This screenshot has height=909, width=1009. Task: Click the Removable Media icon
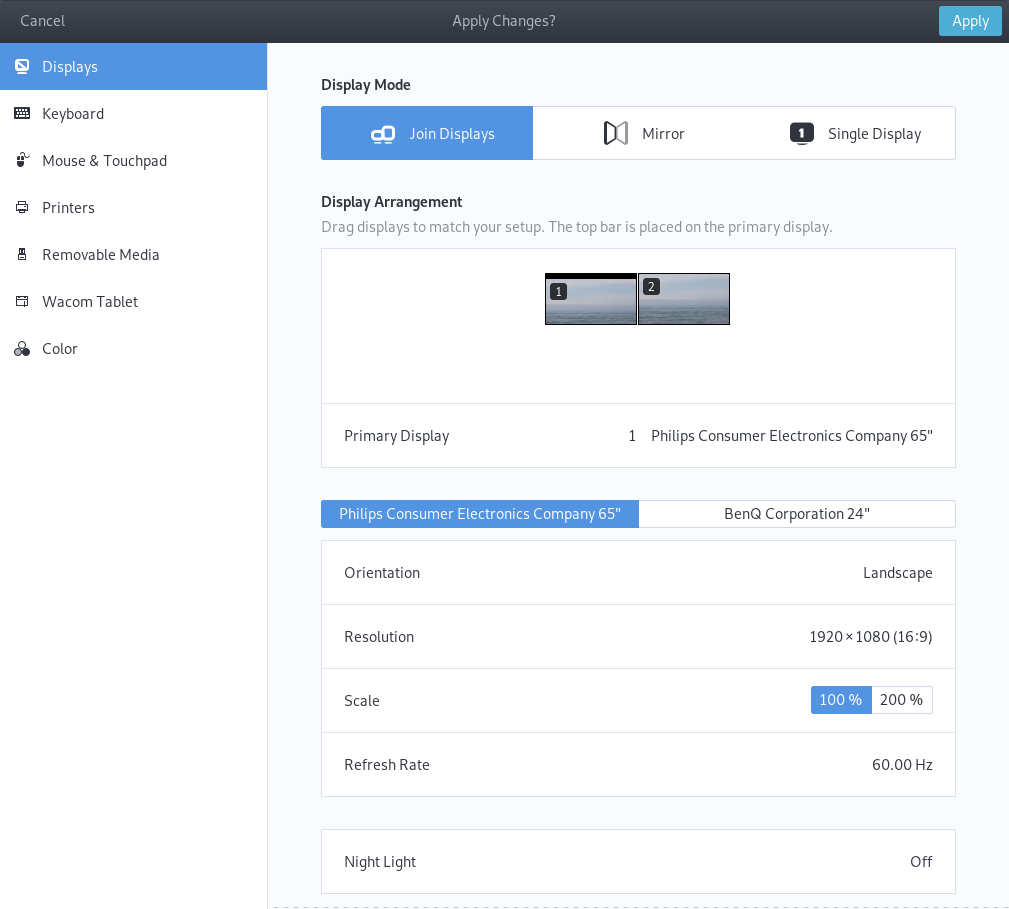pos(21,255)
